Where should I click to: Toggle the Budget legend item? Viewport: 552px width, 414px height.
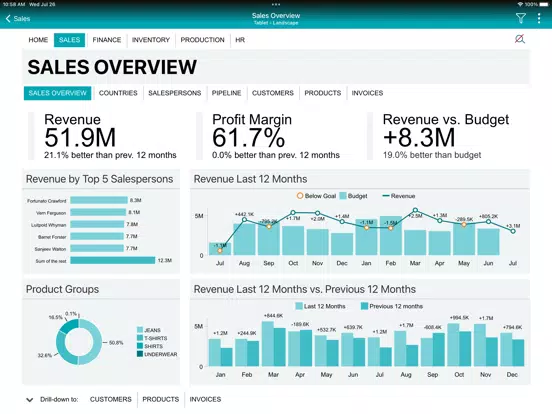(353, 196)
